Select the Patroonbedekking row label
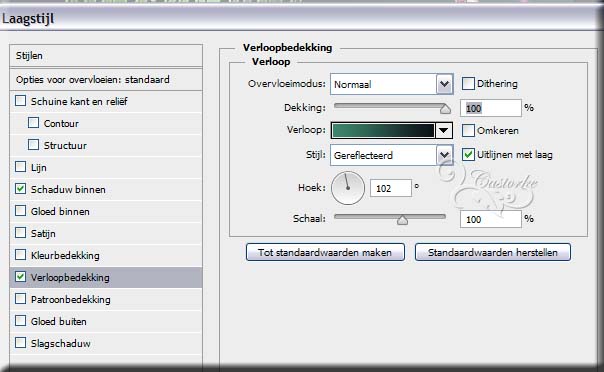Viewport: 604px width, 372px height. pos(70,299)
